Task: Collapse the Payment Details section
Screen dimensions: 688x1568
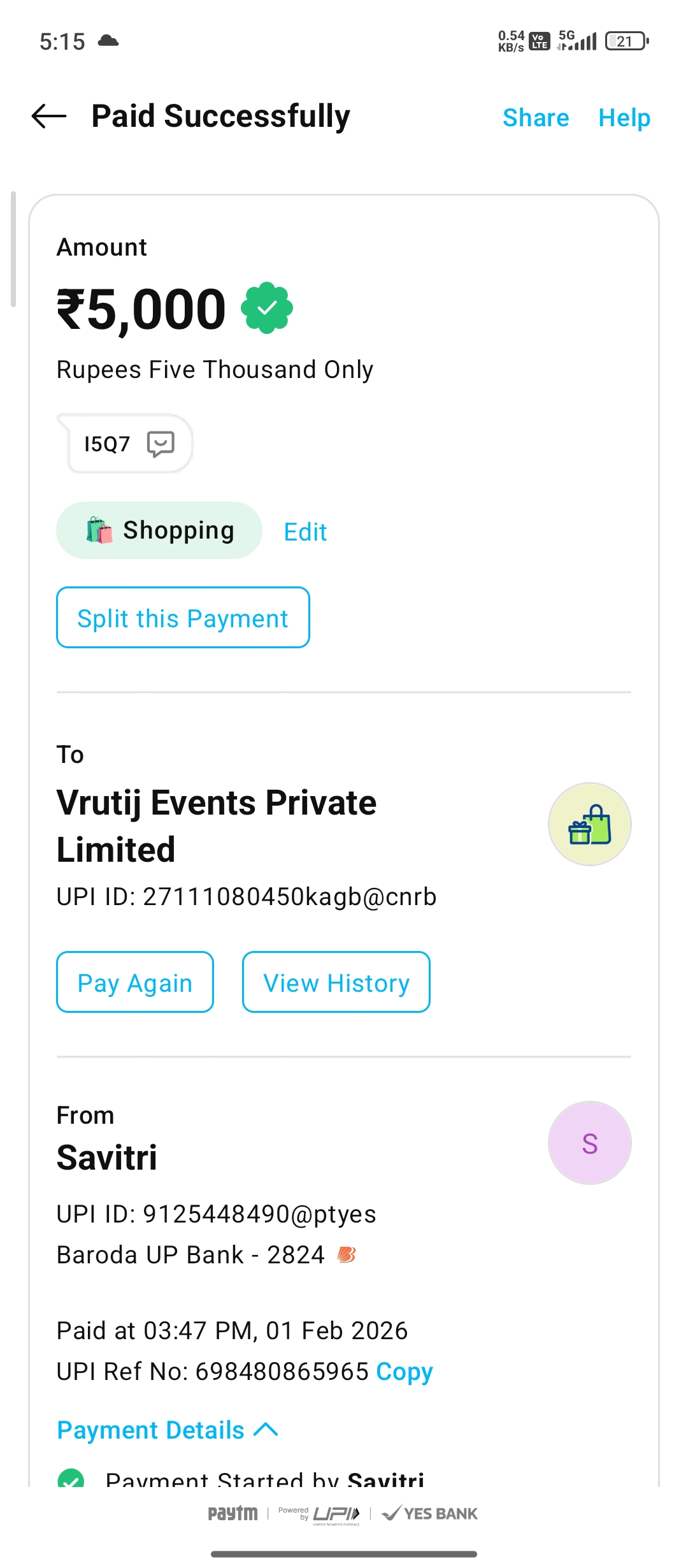Action: (151, 1430)
